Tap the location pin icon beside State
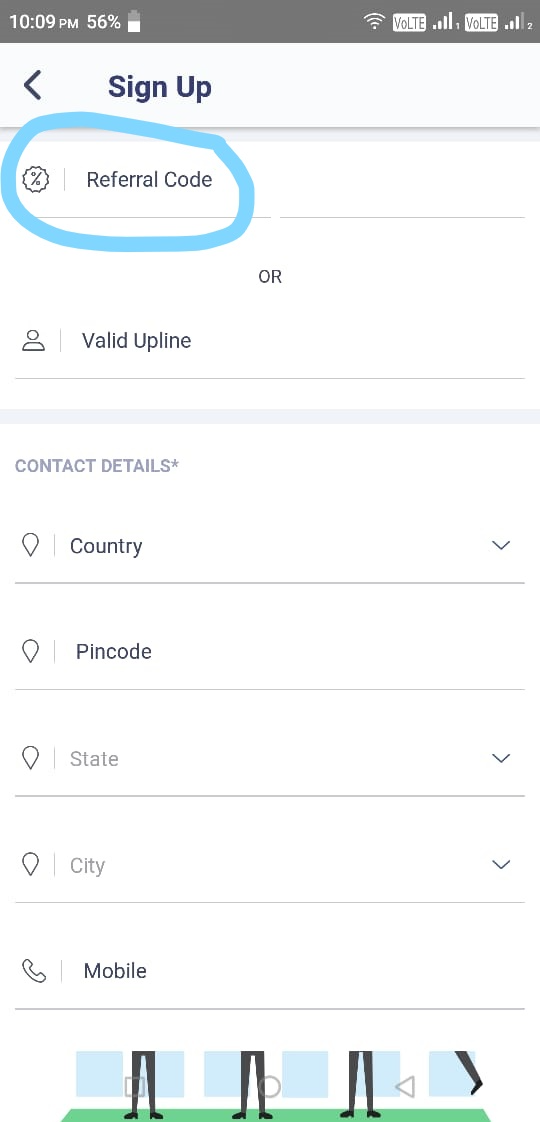Image resolution: width=540 pixels, height=1122 pixels. [30, 758]
